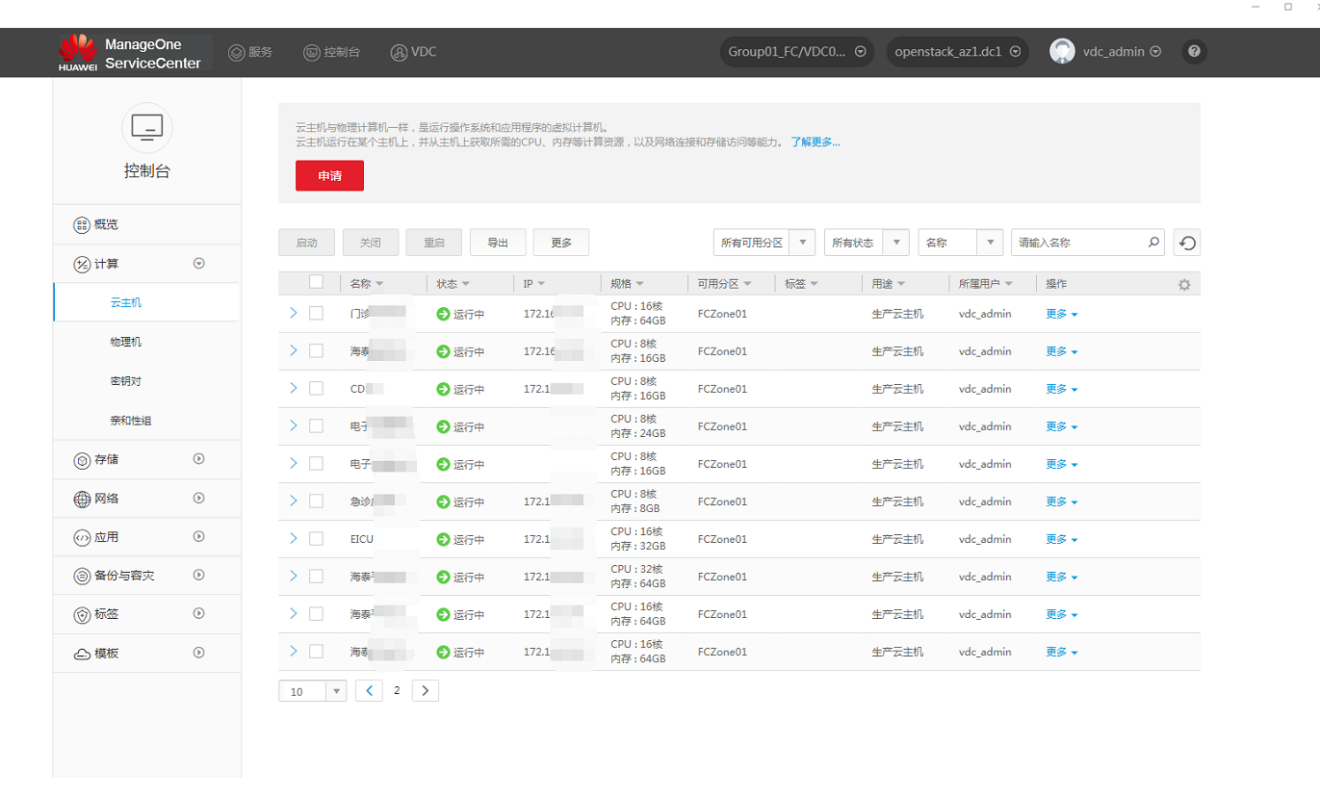Click the 关闭 button

tap(370, 242)
